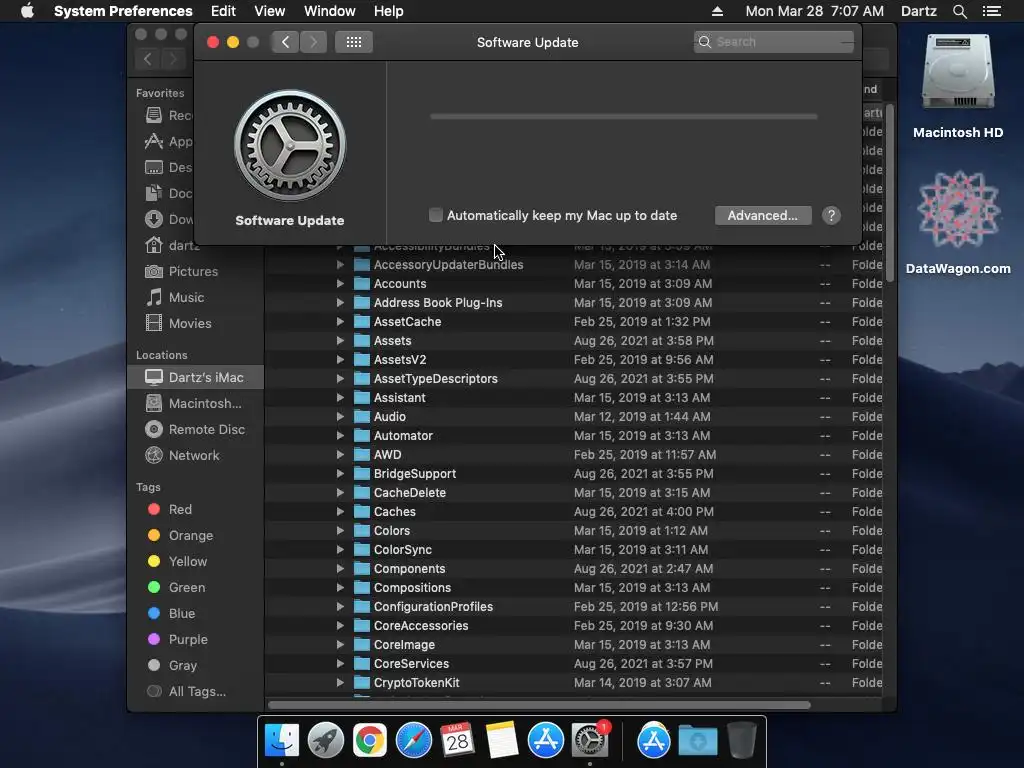
Task: Select Dartz's iMac in Finder sidebar
Action: click(x=196, y=377)
